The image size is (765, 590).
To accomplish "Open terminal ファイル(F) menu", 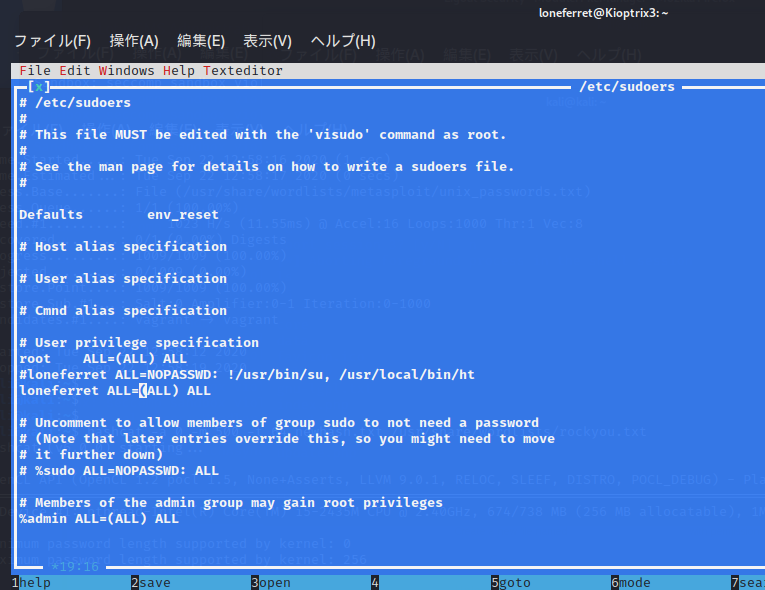I will pyautogui.click(x=52, y=41).
